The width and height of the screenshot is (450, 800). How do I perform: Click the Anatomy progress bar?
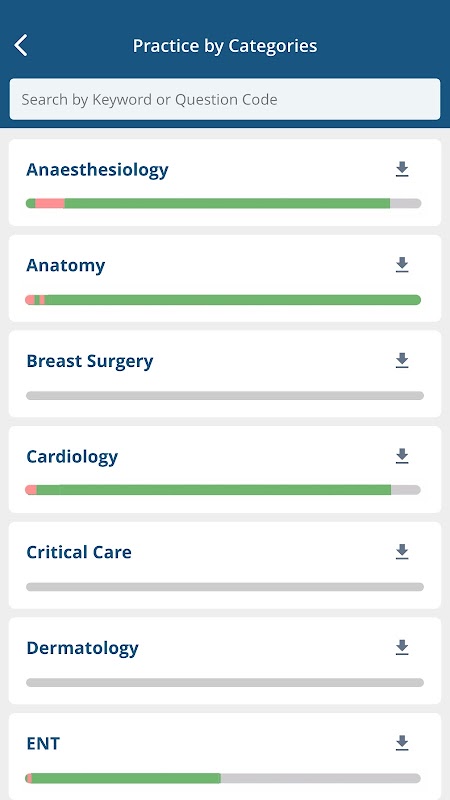pos(223,299)
